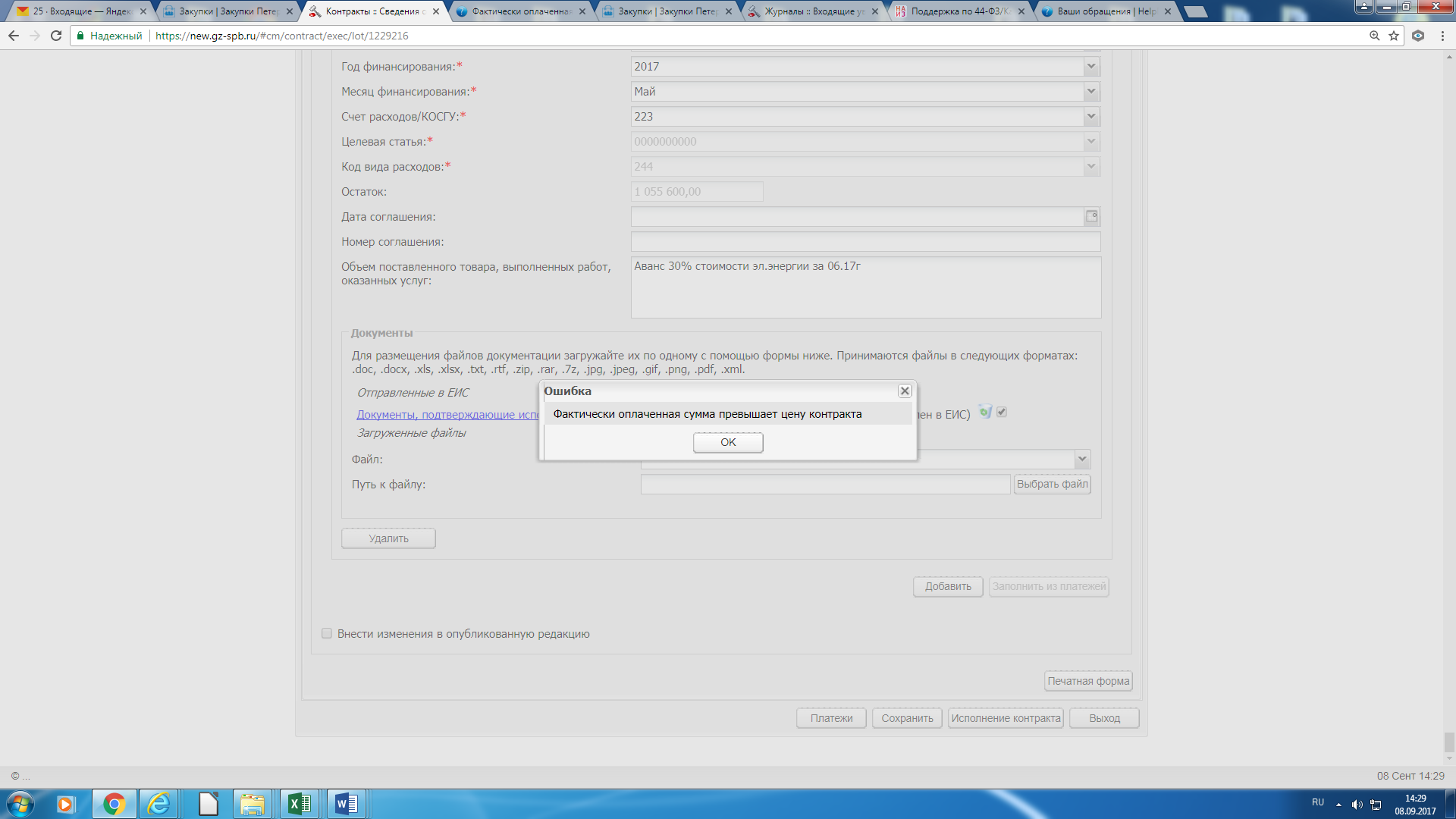Click the browser zoom magnifier icon
1456x819 pixels.
pyautogui.click(x=1374, y=36)
